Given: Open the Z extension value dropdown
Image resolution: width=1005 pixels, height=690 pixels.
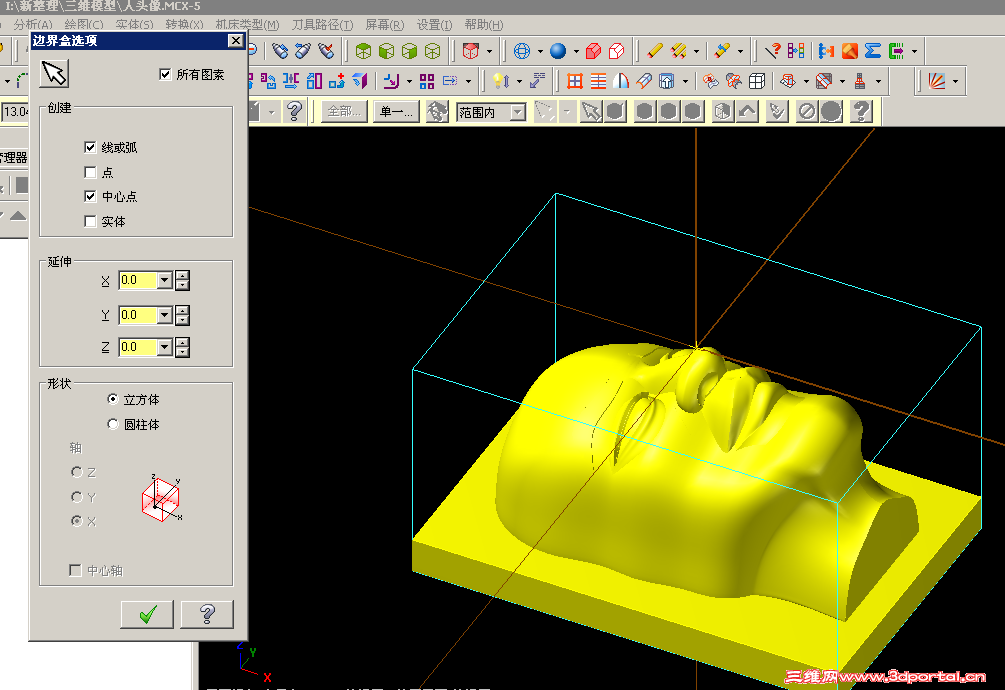Looking at the screenshot, I should tap(165, 347).
